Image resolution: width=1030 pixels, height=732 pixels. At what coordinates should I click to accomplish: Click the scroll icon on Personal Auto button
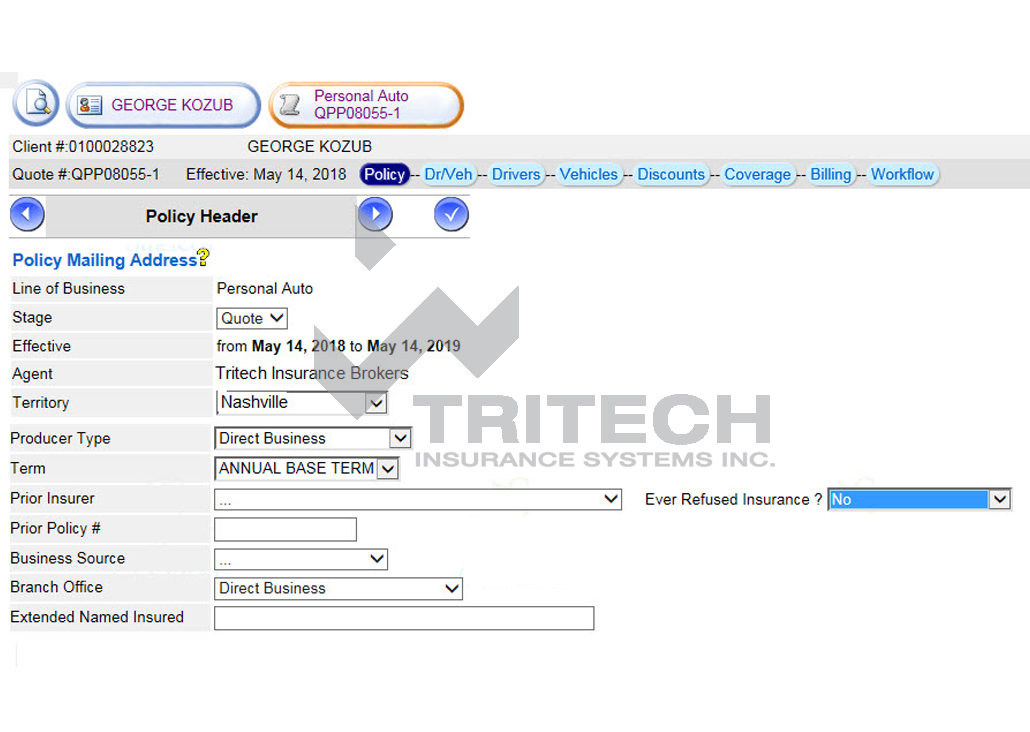click(x=291, y=104)
